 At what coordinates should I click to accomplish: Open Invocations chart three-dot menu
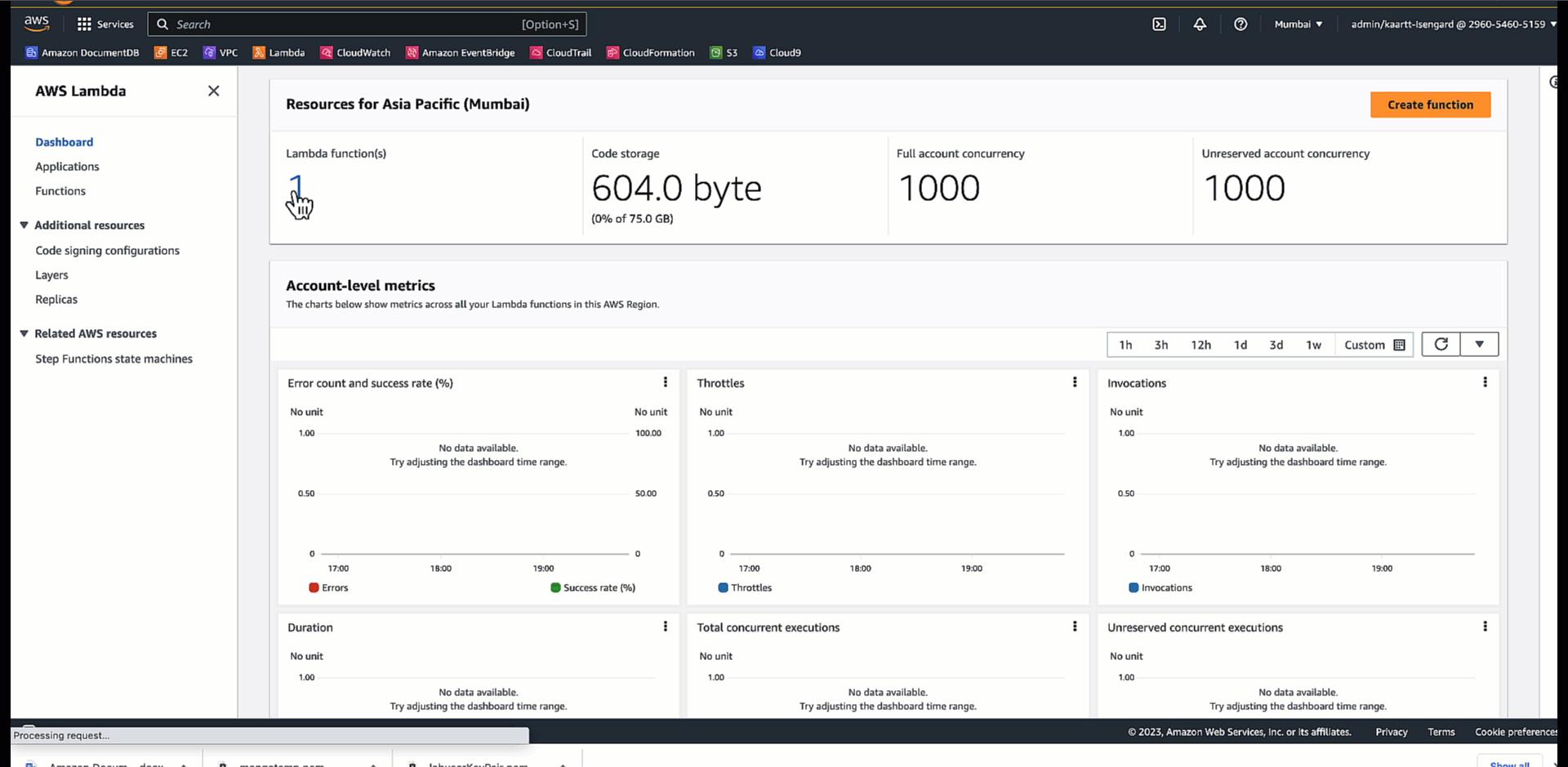point(1485,382)
